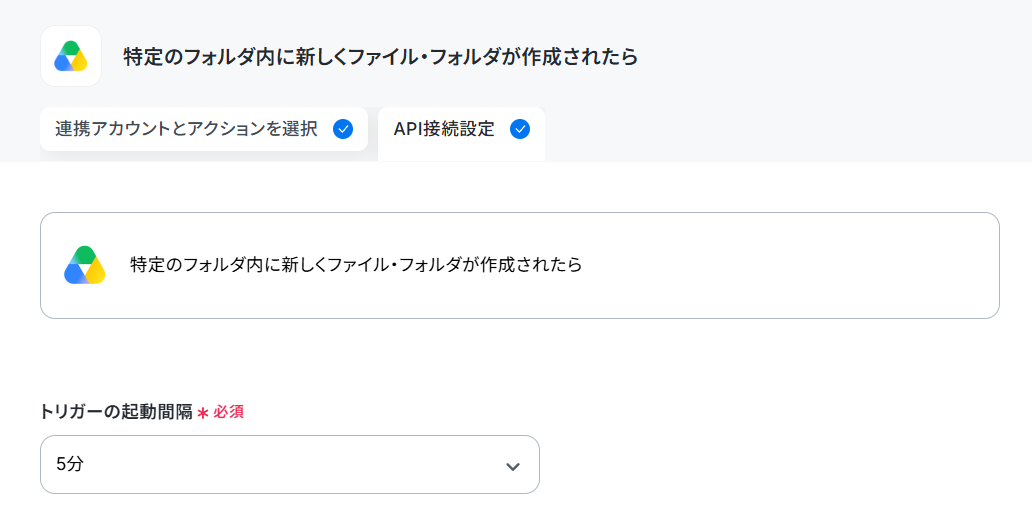This screenshot has height=517, width=1032.
Task: Switch to 連携アカウントとアクションを選択 tab
Action: tap(203, 129)
